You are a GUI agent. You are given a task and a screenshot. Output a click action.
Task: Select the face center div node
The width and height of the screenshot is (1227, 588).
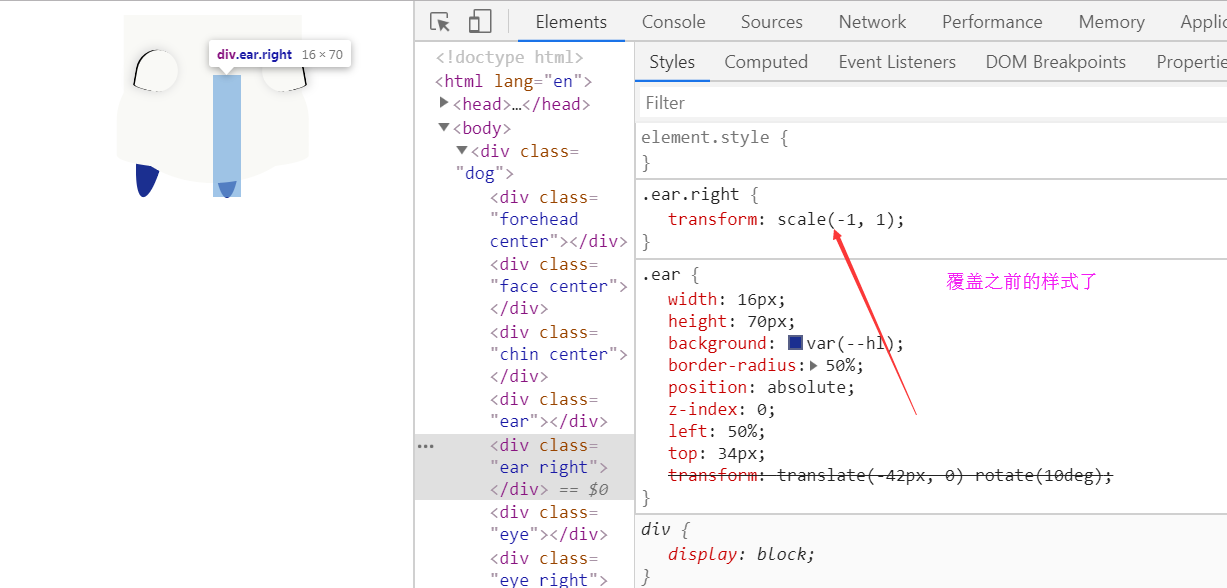tap(559, 286)
